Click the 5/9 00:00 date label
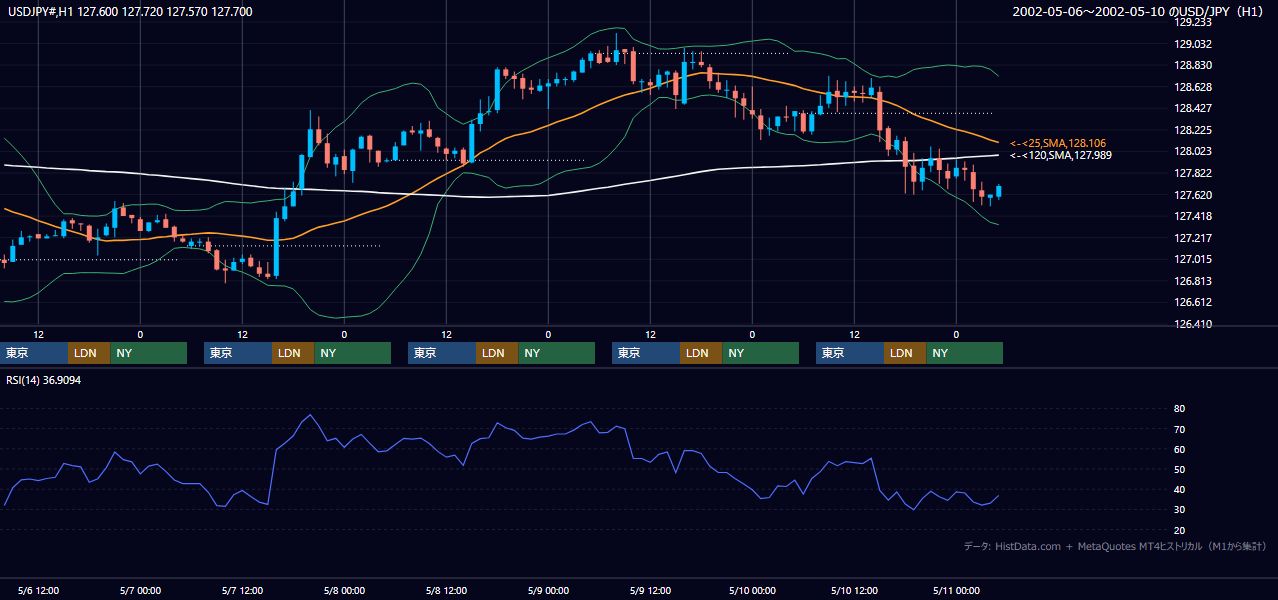The image size is (1278, 600). [x=549, y=590]
